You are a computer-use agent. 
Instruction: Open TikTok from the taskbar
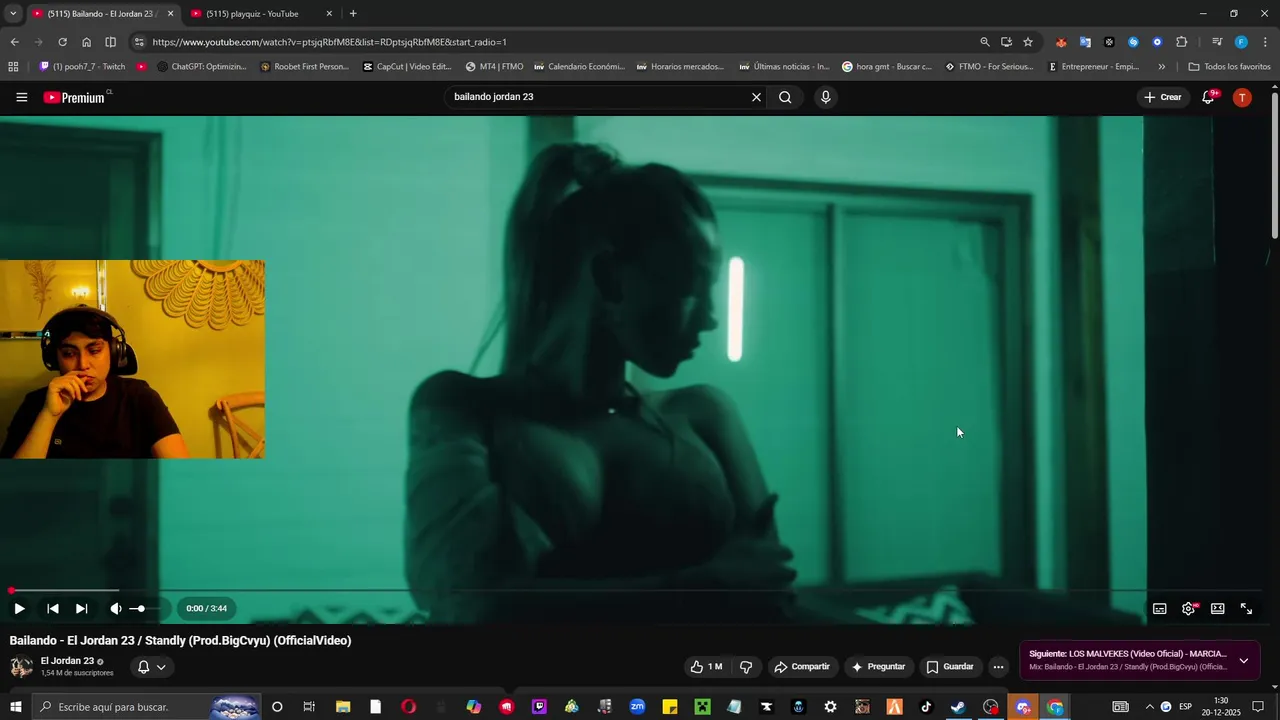click(926, 707)
